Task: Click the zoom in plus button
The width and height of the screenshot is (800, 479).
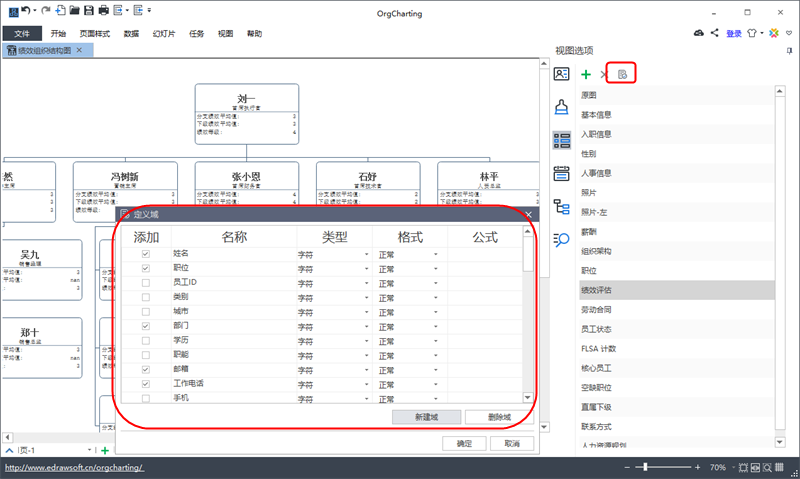Action: tap(697, 467)
